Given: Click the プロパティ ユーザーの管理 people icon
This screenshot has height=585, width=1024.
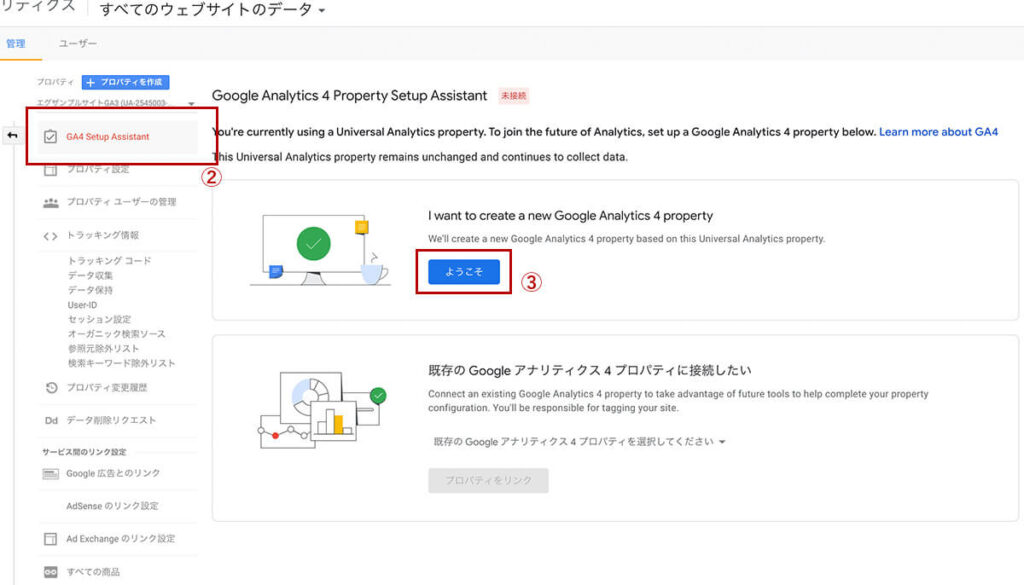Looking at the screenshot, I should pyautogui.click(x=50, y=202).
